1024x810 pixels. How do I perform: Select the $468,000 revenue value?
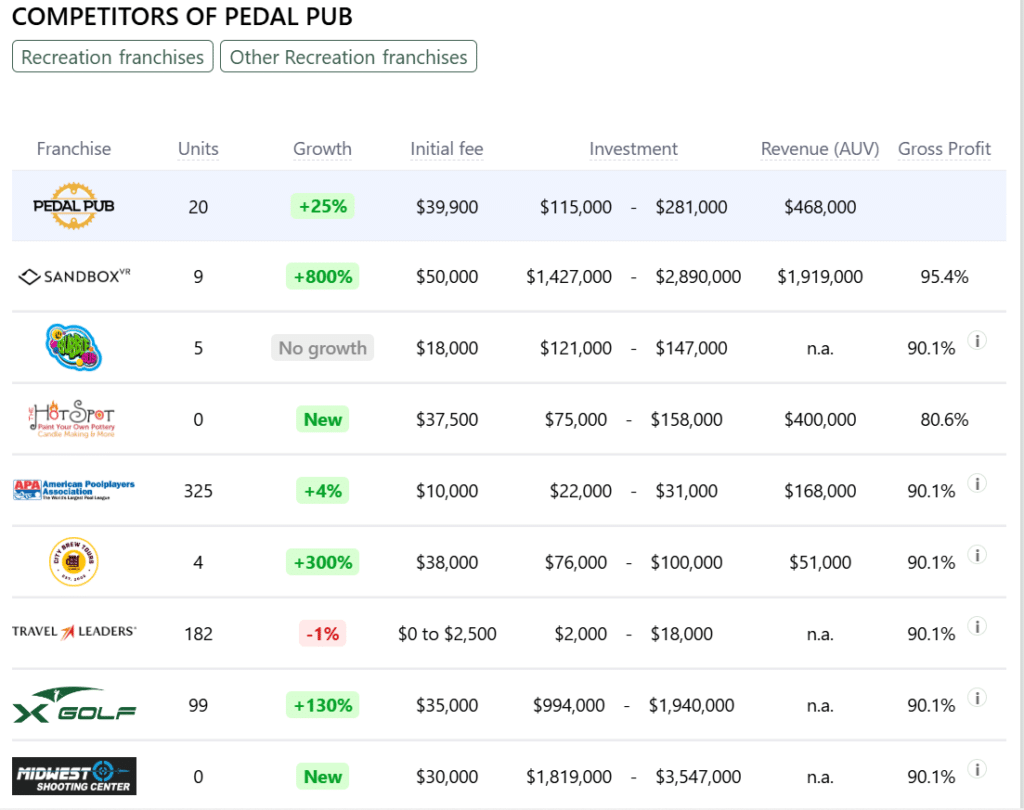(820, 207)
